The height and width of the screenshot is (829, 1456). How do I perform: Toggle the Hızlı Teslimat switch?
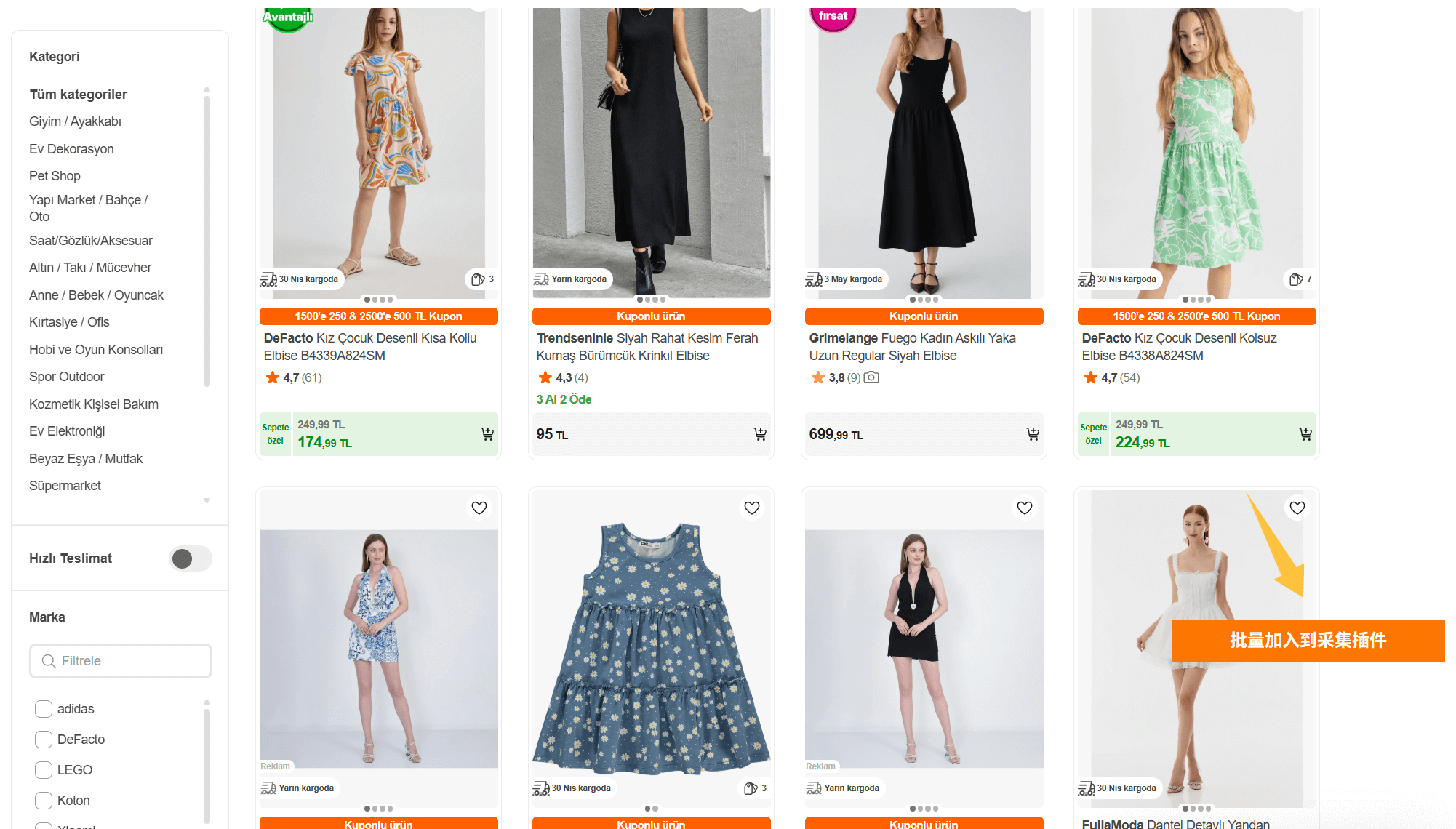(x=191, y=558)
